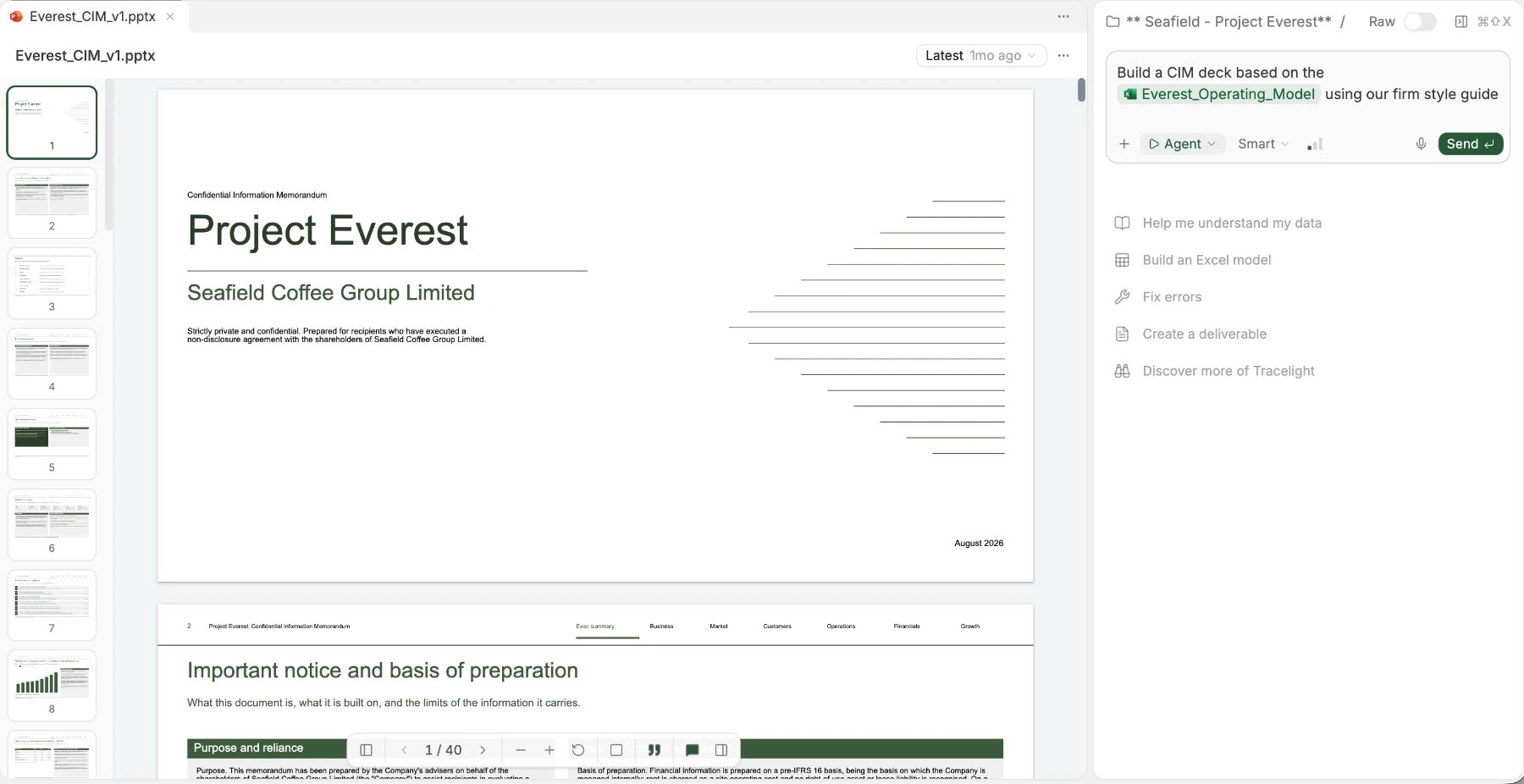This screenshot has width=1524, height=784.
Task: Click the Seafield - Project Everest breadcrumb
Action: pos(1229,22)
